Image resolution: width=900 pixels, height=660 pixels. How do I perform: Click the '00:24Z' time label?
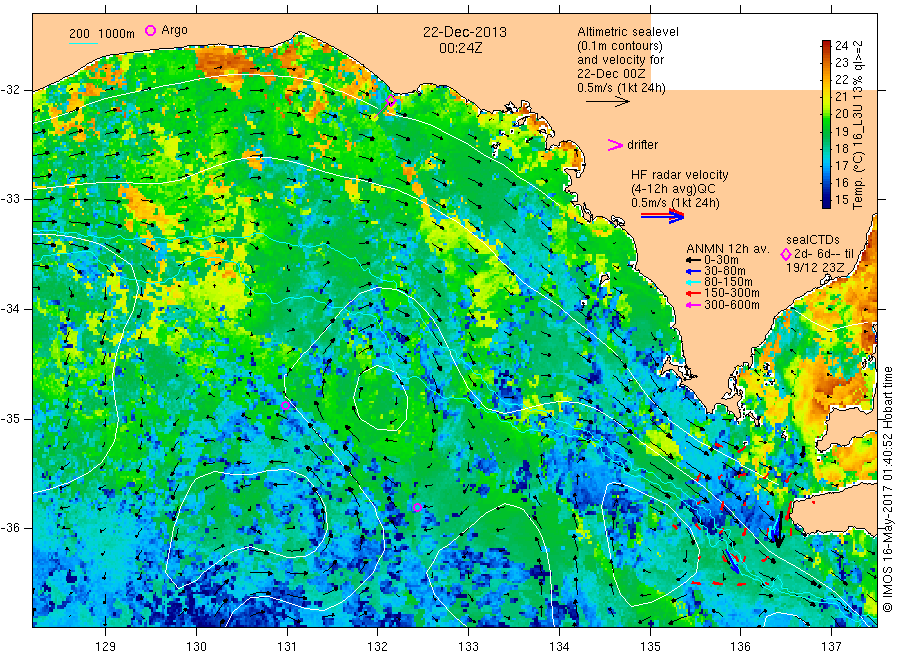(460, 48)
